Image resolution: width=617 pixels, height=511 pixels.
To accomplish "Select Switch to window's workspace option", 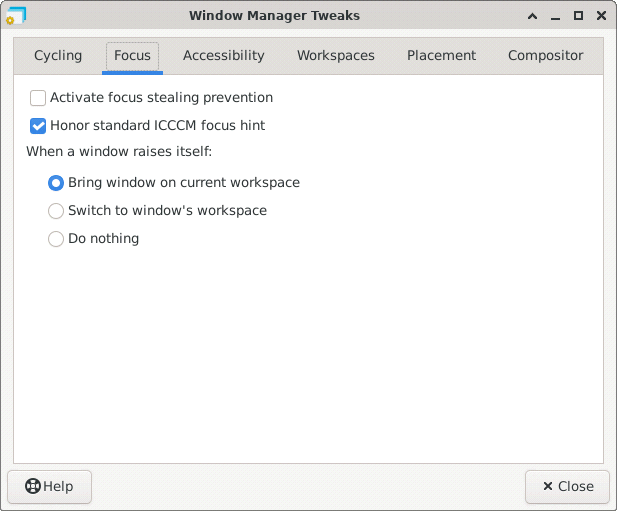I will (56, 211).
